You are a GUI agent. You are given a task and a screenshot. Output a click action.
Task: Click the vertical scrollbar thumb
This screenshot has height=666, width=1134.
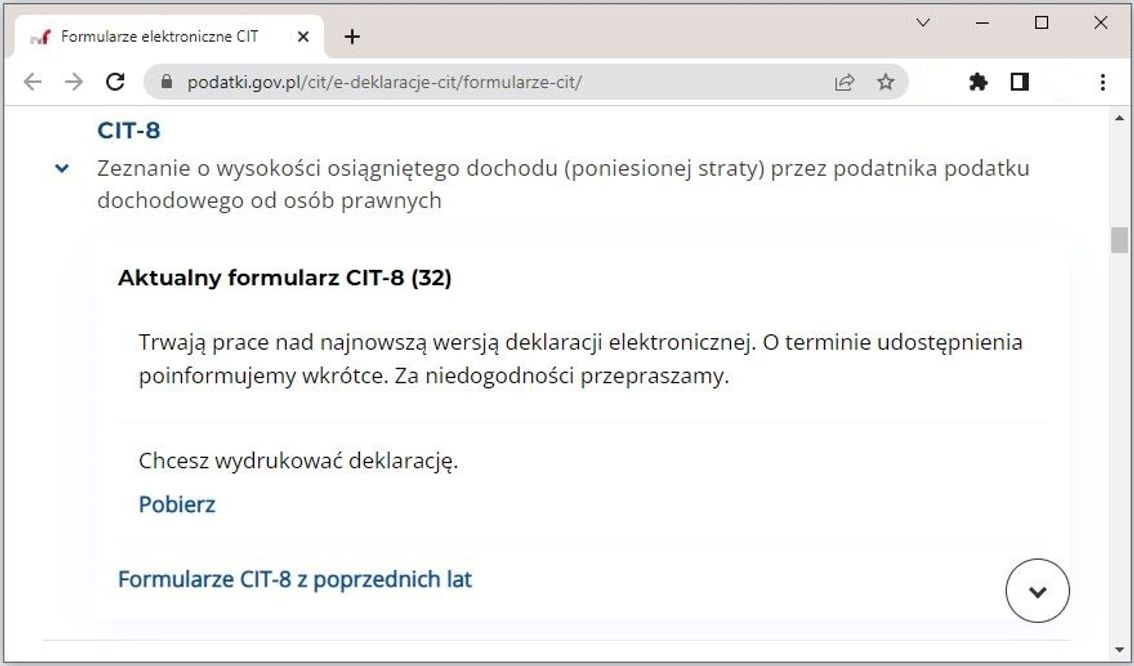click(x=1119, y=240)
